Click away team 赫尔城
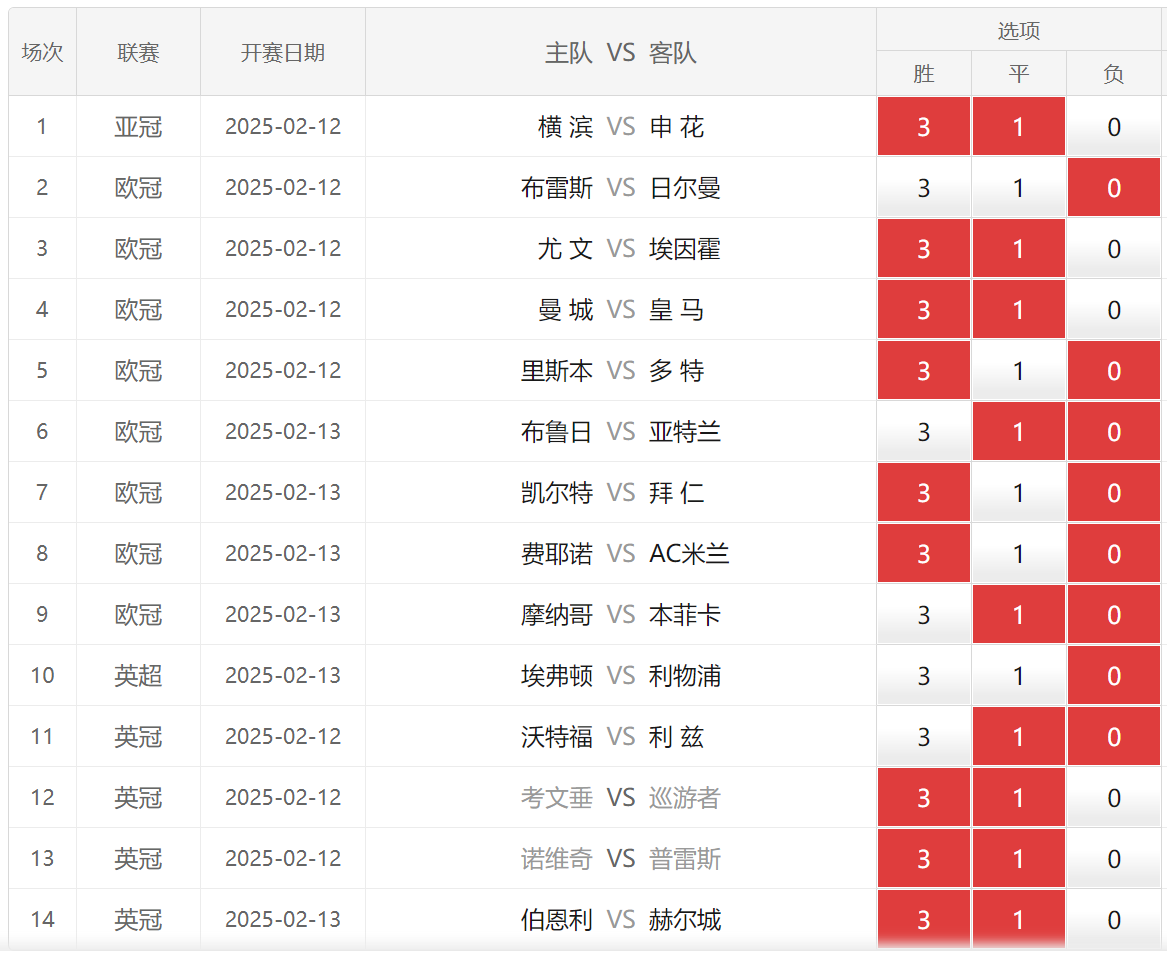 [685, 920]
